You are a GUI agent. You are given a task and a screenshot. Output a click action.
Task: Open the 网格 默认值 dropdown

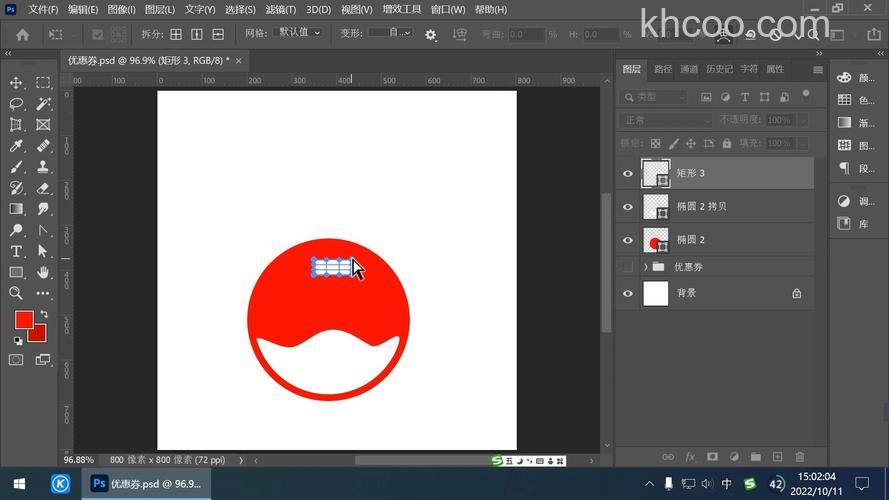click(x=298, y=33)
